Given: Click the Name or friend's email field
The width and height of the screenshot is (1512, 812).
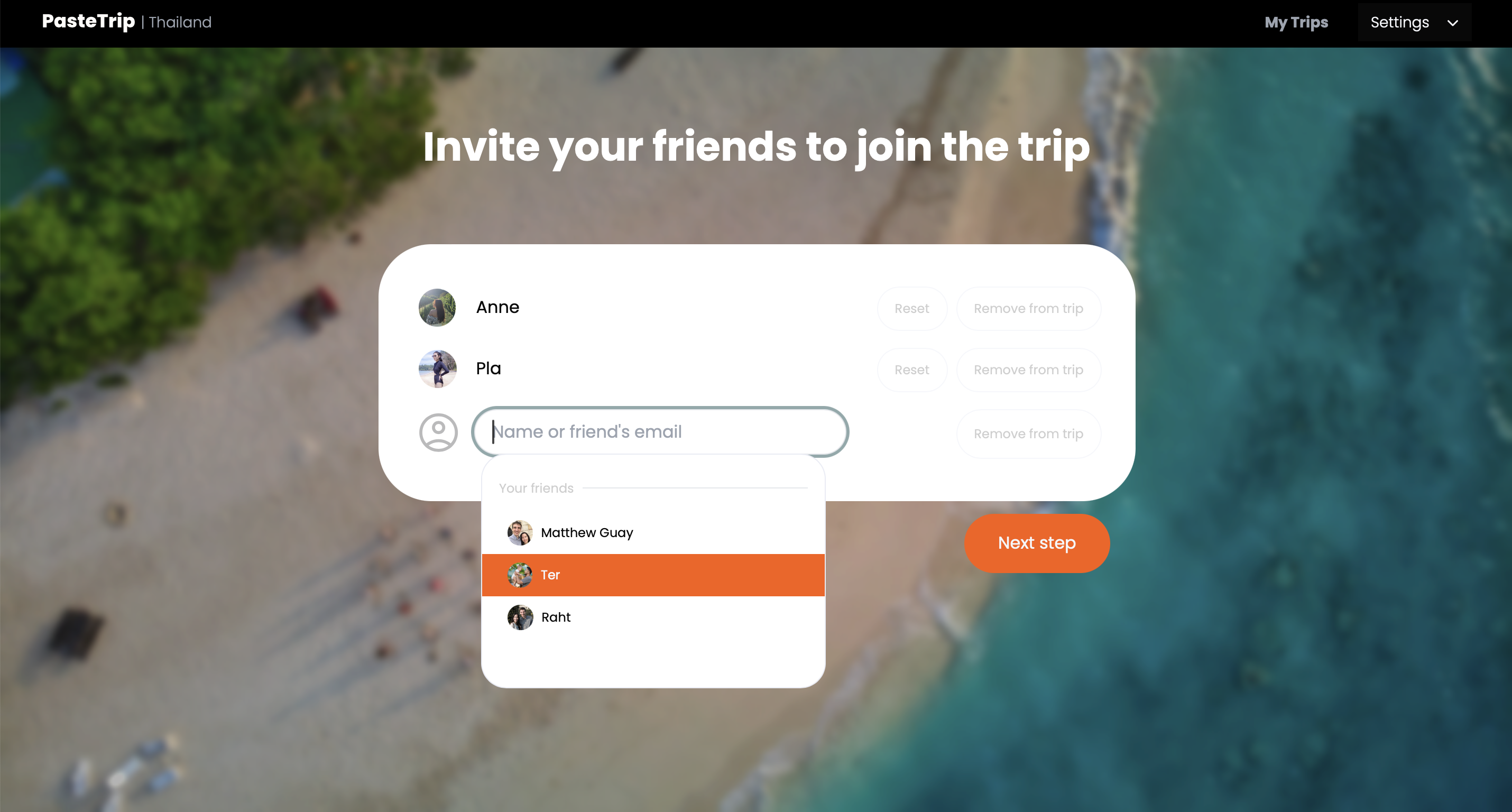Looking at the screenshot, I should click(x=659, y=432).
